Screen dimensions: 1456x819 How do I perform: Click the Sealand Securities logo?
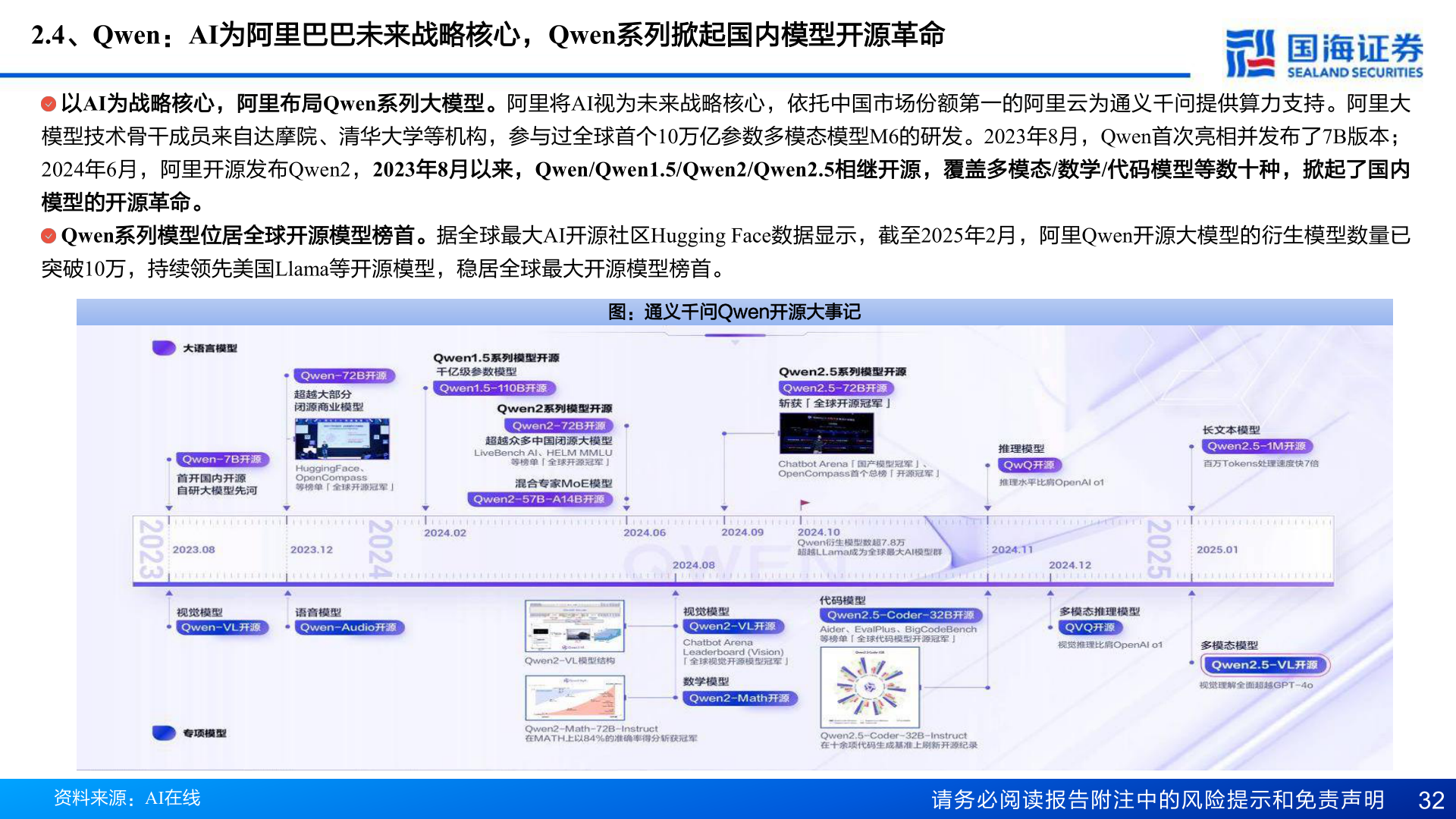point(1324,53)
